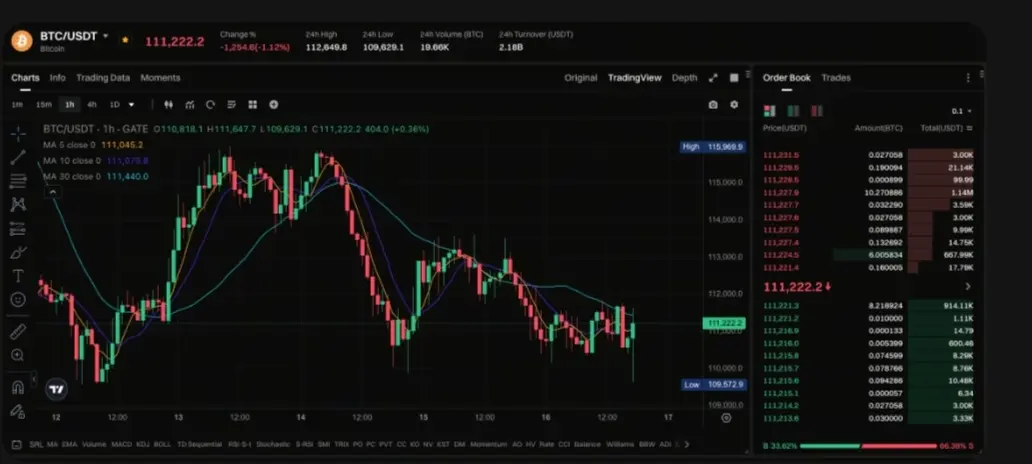
Task: Take a chart snapshot with camera icon
Action: (x=713, y=105)
